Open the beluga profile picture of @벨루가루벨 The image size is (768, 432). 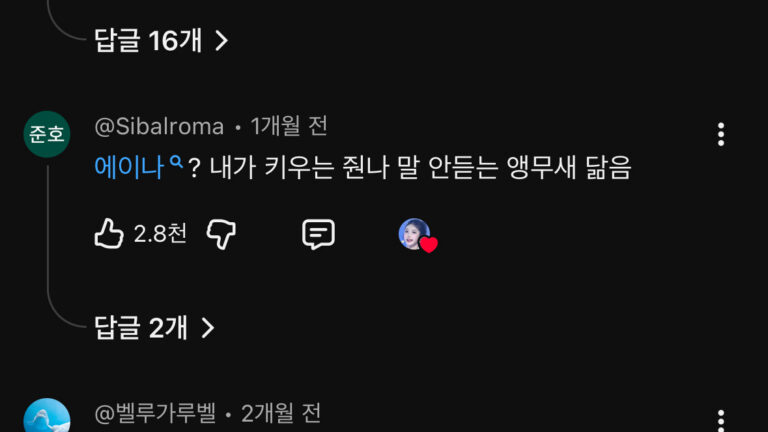[x=47, y=416]
